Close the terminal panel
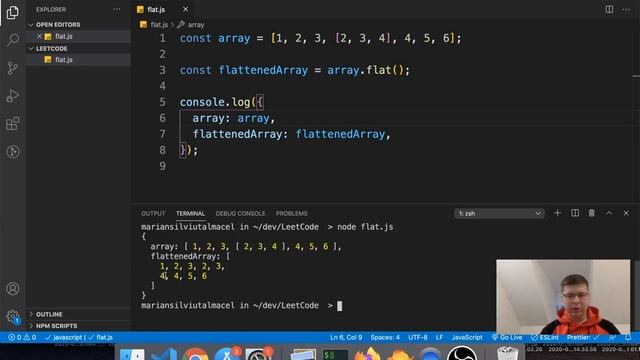This screenshot has height=360, width=640. point(626,213)
